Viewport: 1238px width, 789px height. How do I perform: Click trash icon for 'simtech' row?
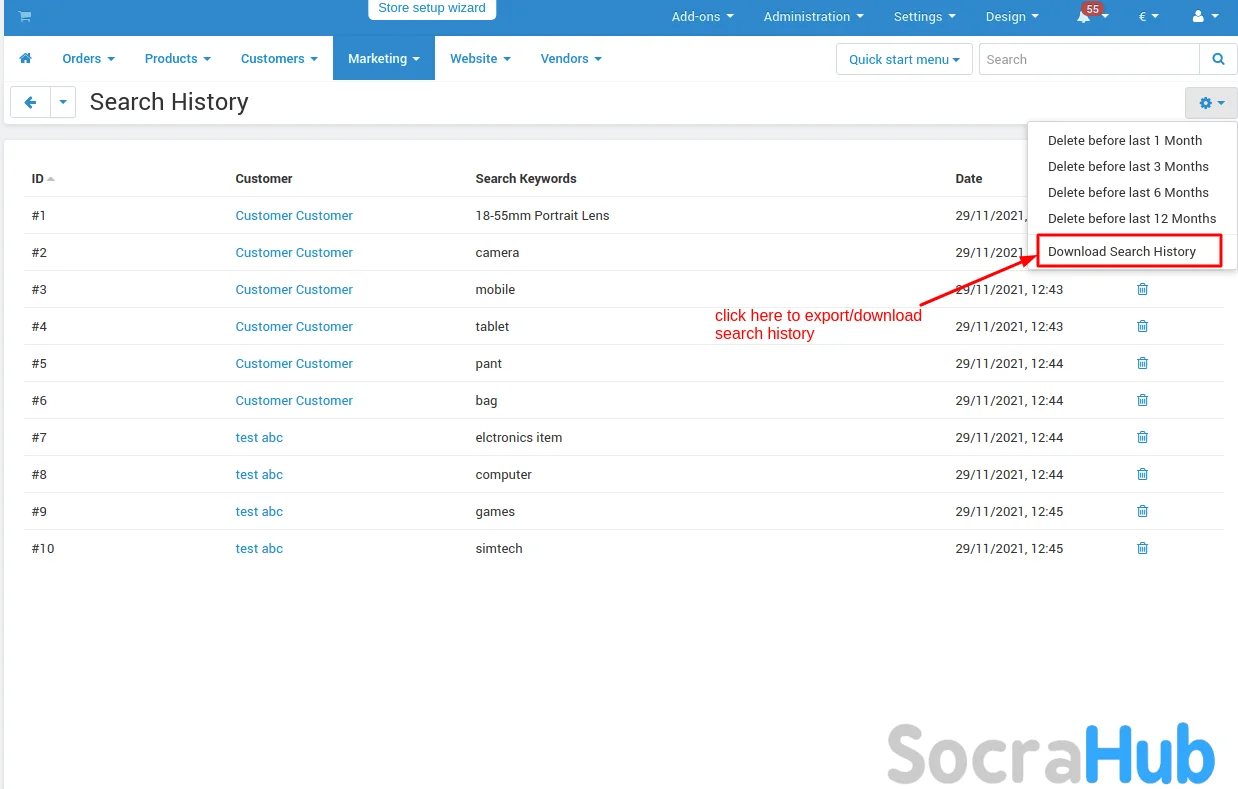click(1142, 548)
